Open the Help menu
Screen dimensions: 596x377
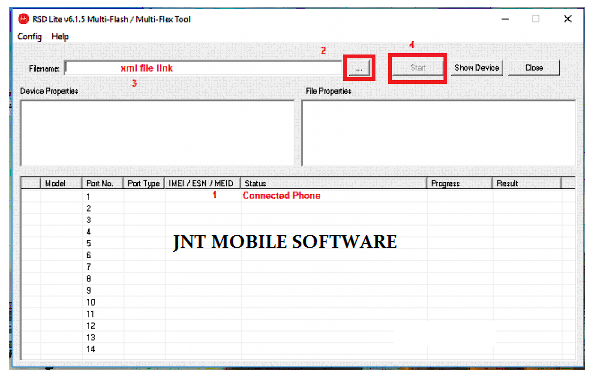point(60,36)
